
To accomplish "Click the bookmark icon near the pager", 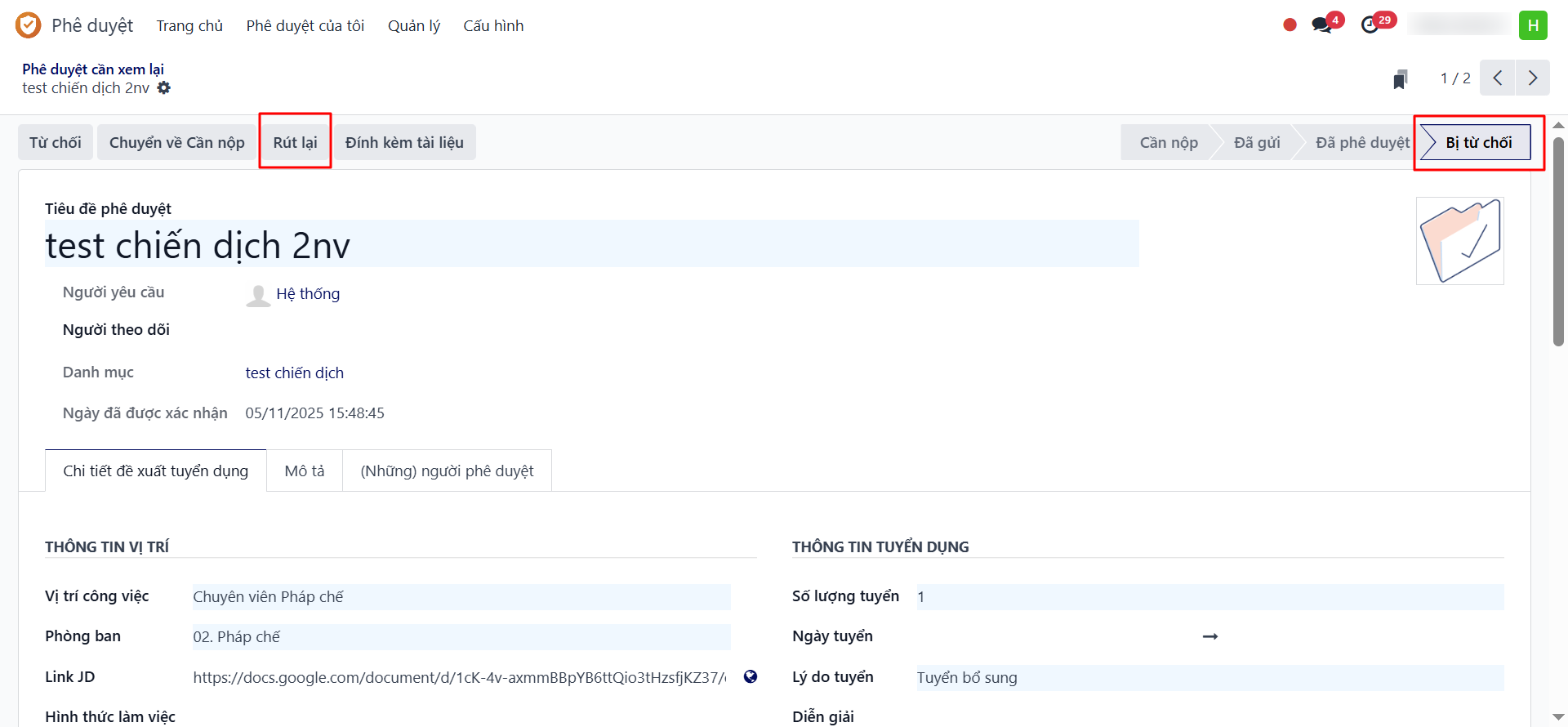I will point(1400,79).
